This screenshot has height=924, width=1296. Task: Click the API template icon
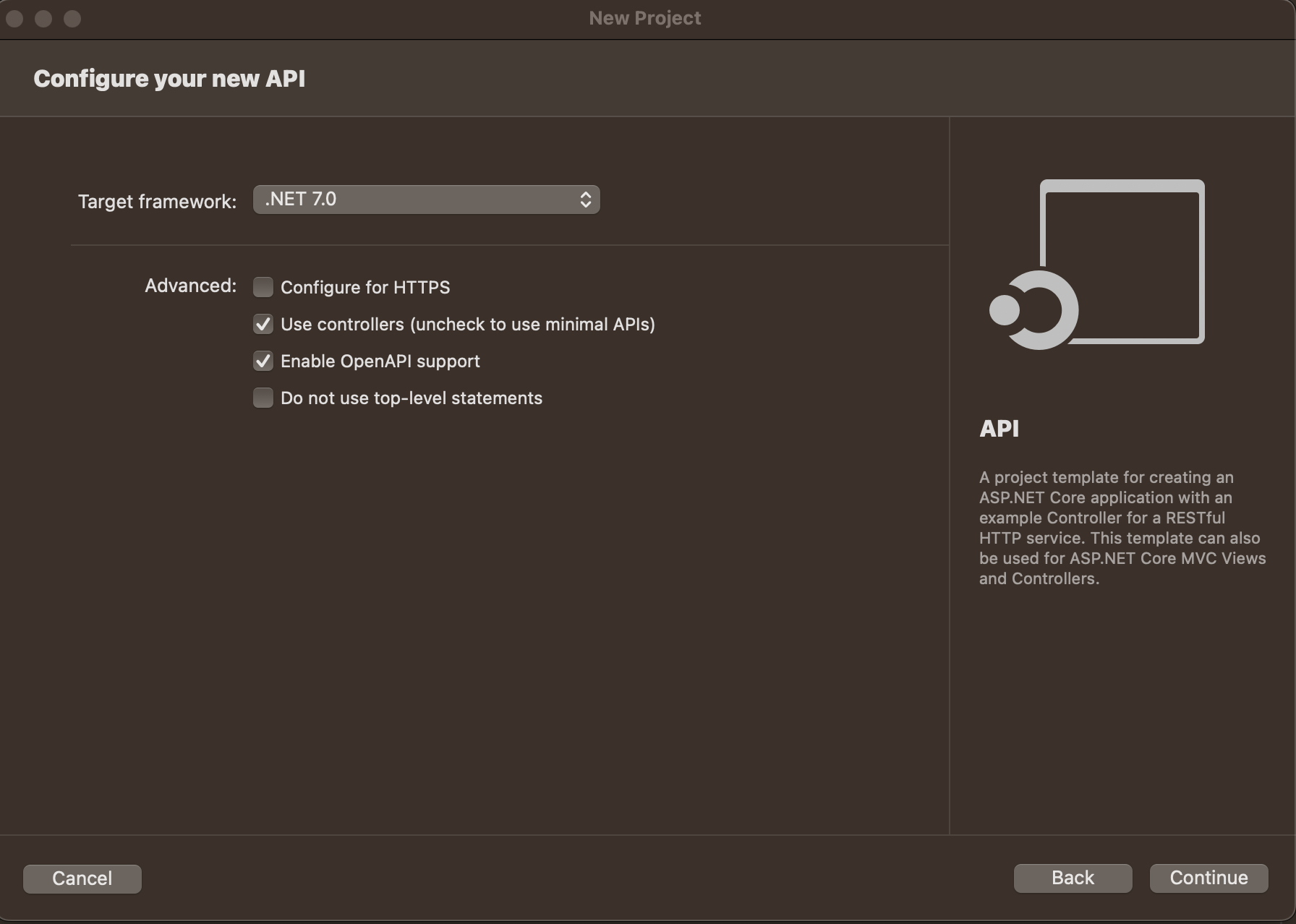click(x=1097, y=264)
